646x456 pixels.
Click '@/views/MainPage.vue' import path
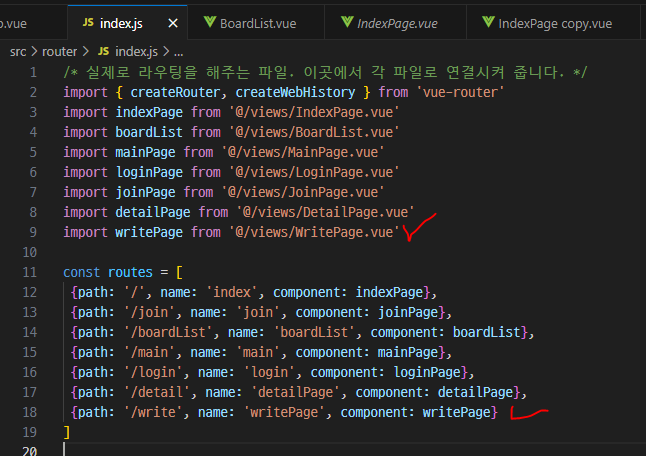(x=303, y=152)
